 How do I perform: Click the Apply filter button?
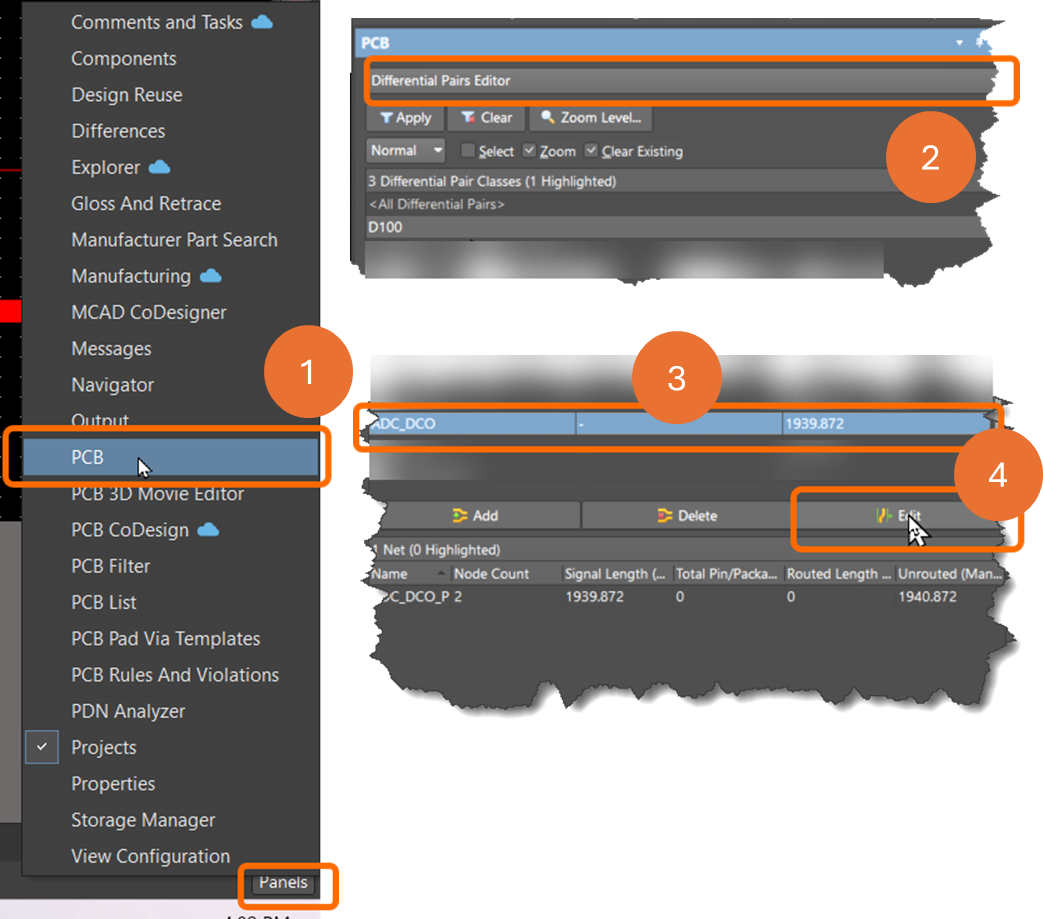click(x=406, y=118)
